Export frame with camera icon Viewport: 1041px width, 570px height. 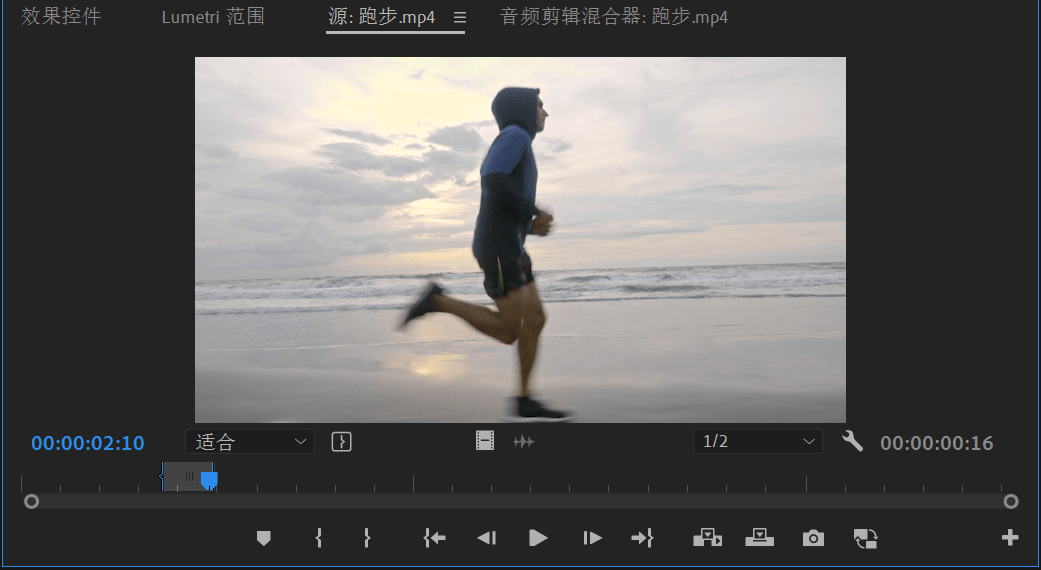(813, 538)
